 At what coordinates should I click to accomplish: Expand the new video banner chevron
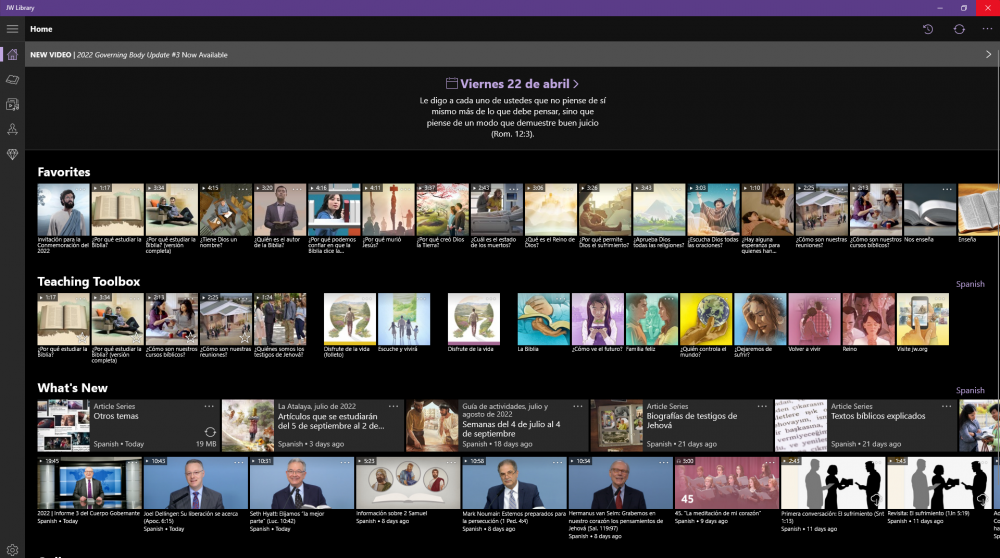[988, 55]
